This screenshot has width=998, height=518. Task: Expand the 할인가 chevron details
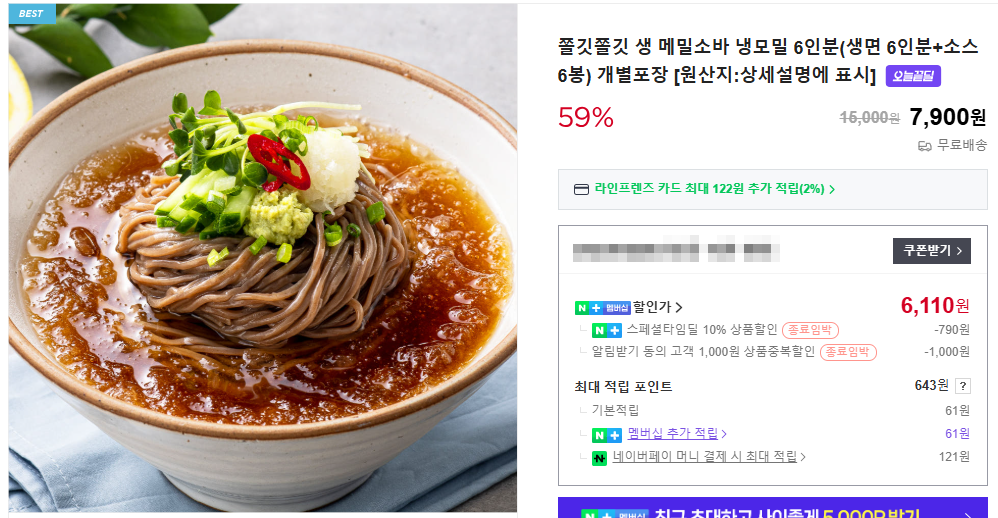(679, 308)
